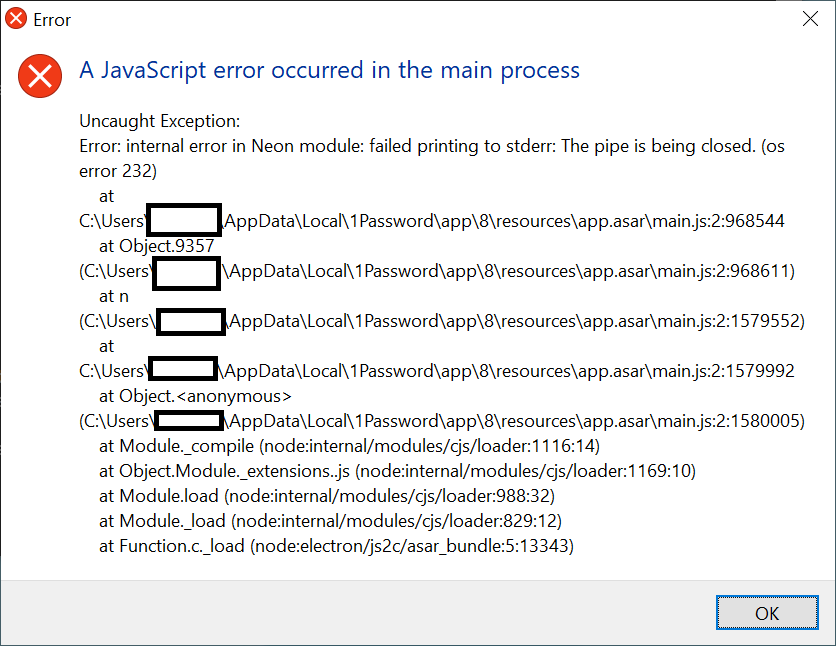Click the small red error icon in title bar
Screen dimensions: 836x646
tap(16, 18)
